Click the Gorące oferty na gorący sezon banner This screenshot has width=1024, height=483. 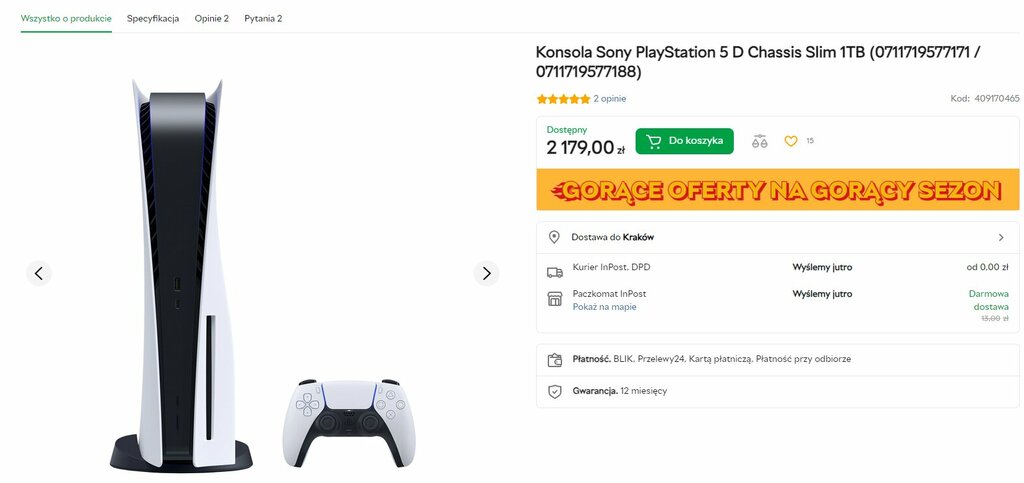pos(778,190)
